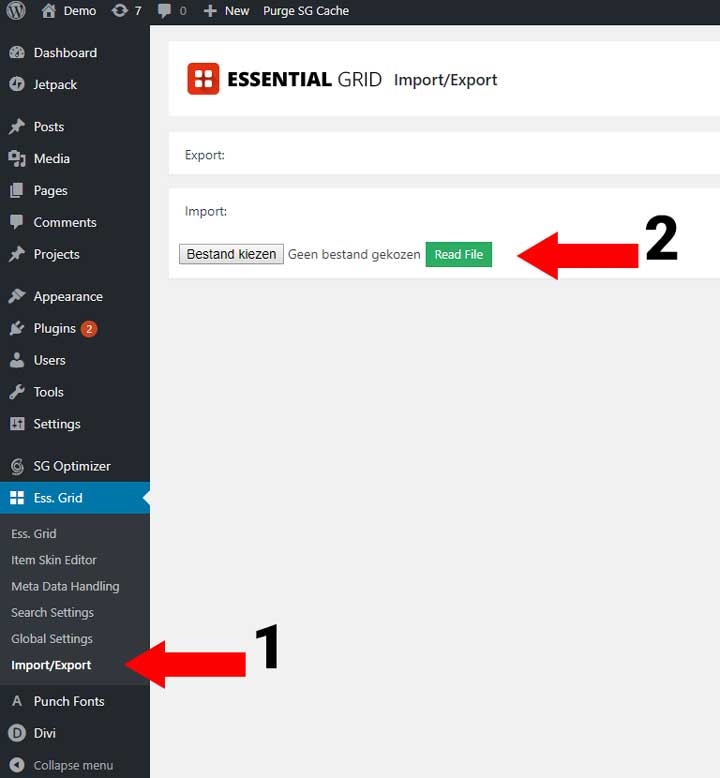Click the Users person icon
Screen dimensions: 720x778
point(17,360)
